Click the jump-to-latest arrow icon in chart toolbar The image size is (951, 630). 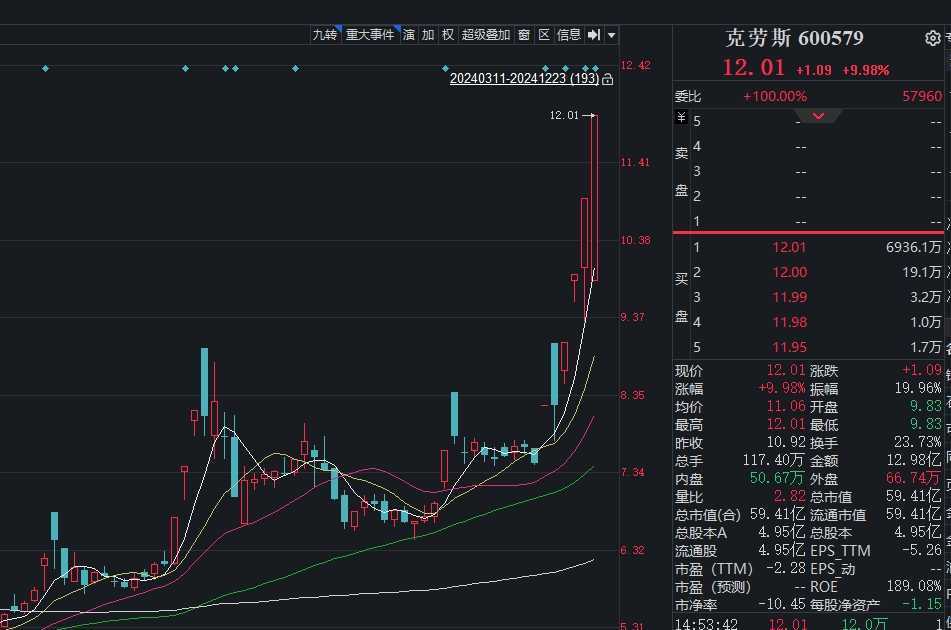[x=594, y=35]
